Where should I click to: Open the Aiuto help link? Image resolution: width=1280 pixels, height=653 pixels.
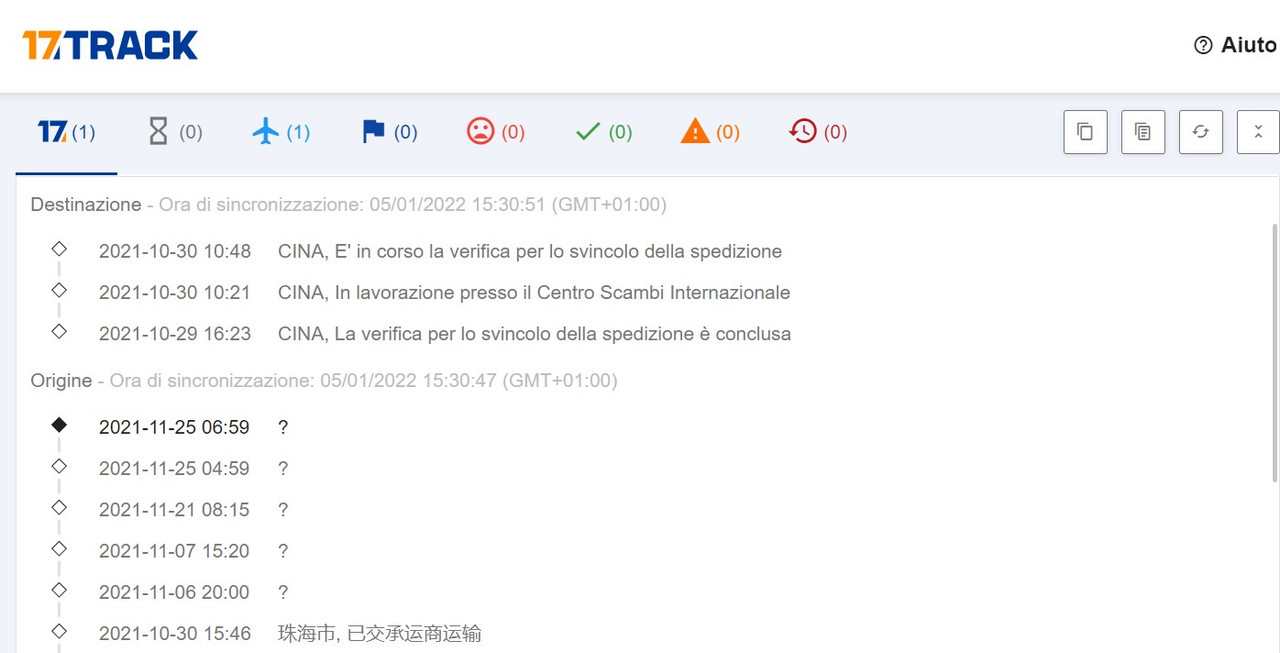click(1235, 45)
